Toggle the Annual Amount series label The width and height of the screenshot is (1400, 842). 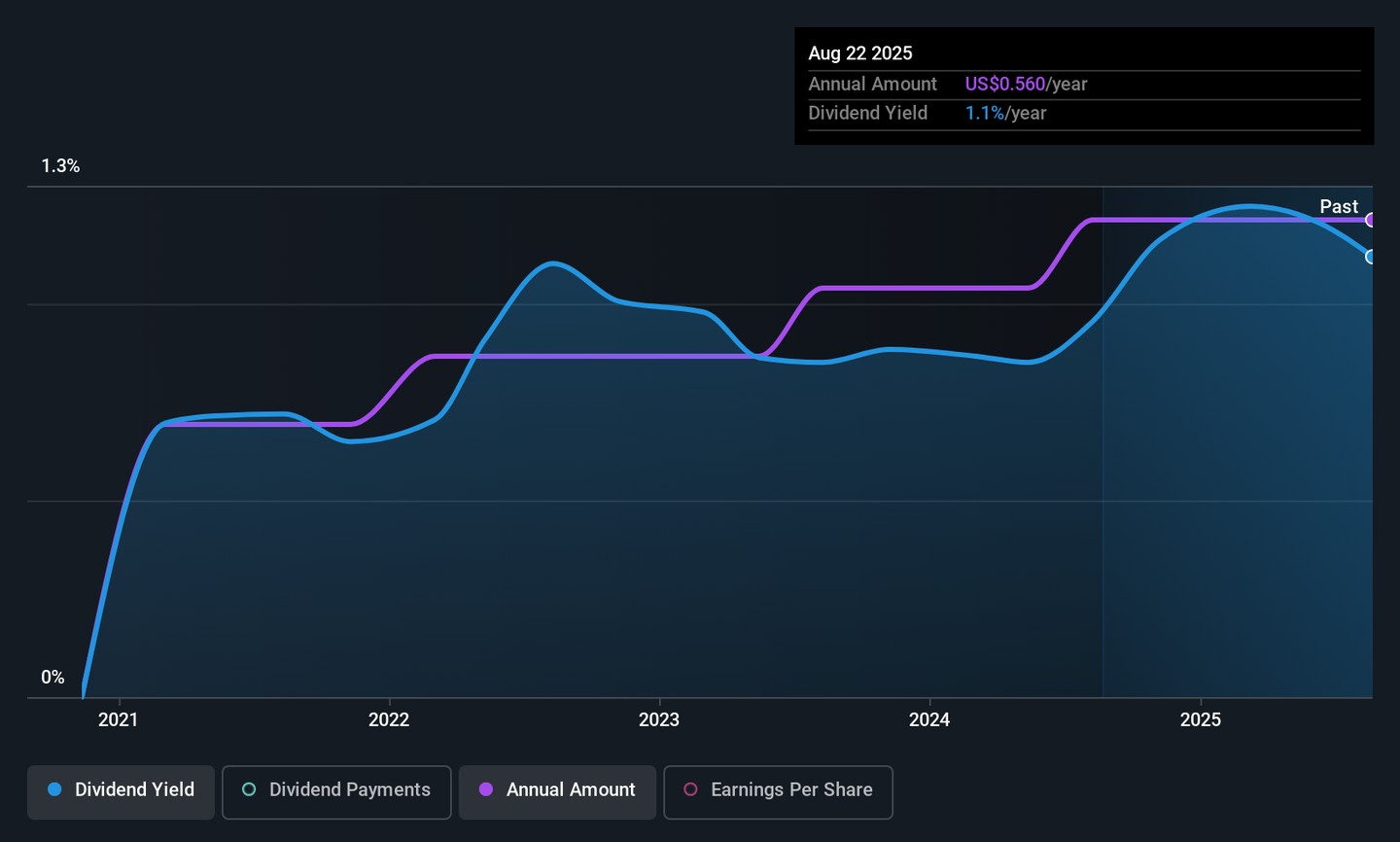[570, 789]
